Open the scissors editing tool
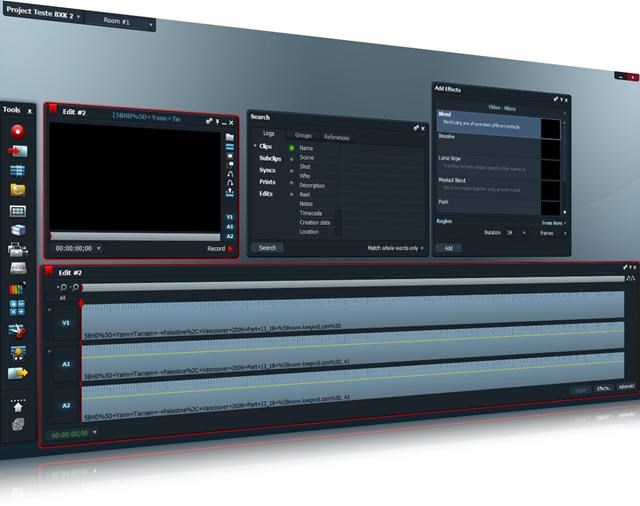Screen dimensions: 640x506 coord(17,330)
